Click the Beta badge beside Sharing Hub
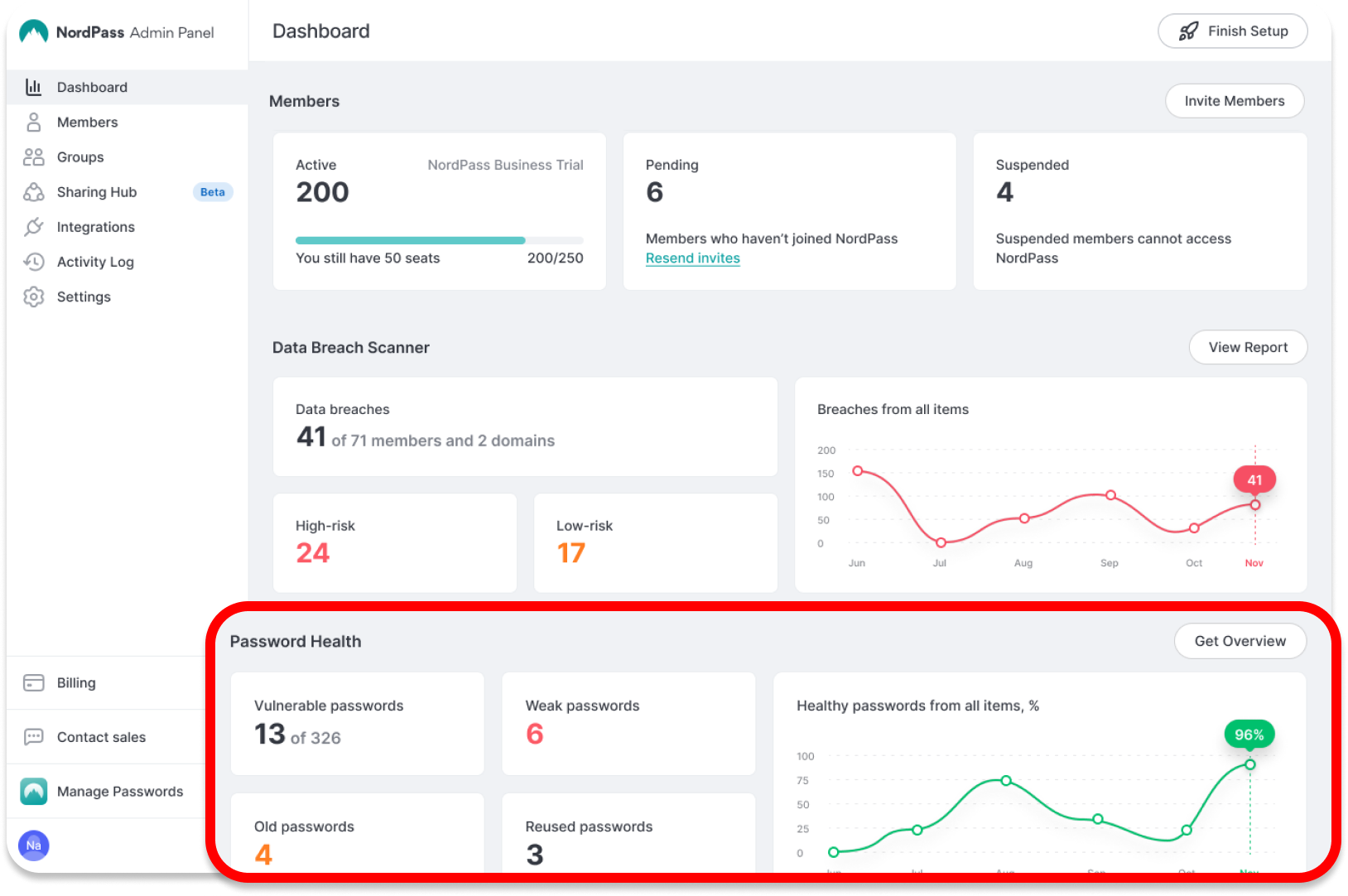Viewport: 1348px width, 896px height. click(213, 192)
